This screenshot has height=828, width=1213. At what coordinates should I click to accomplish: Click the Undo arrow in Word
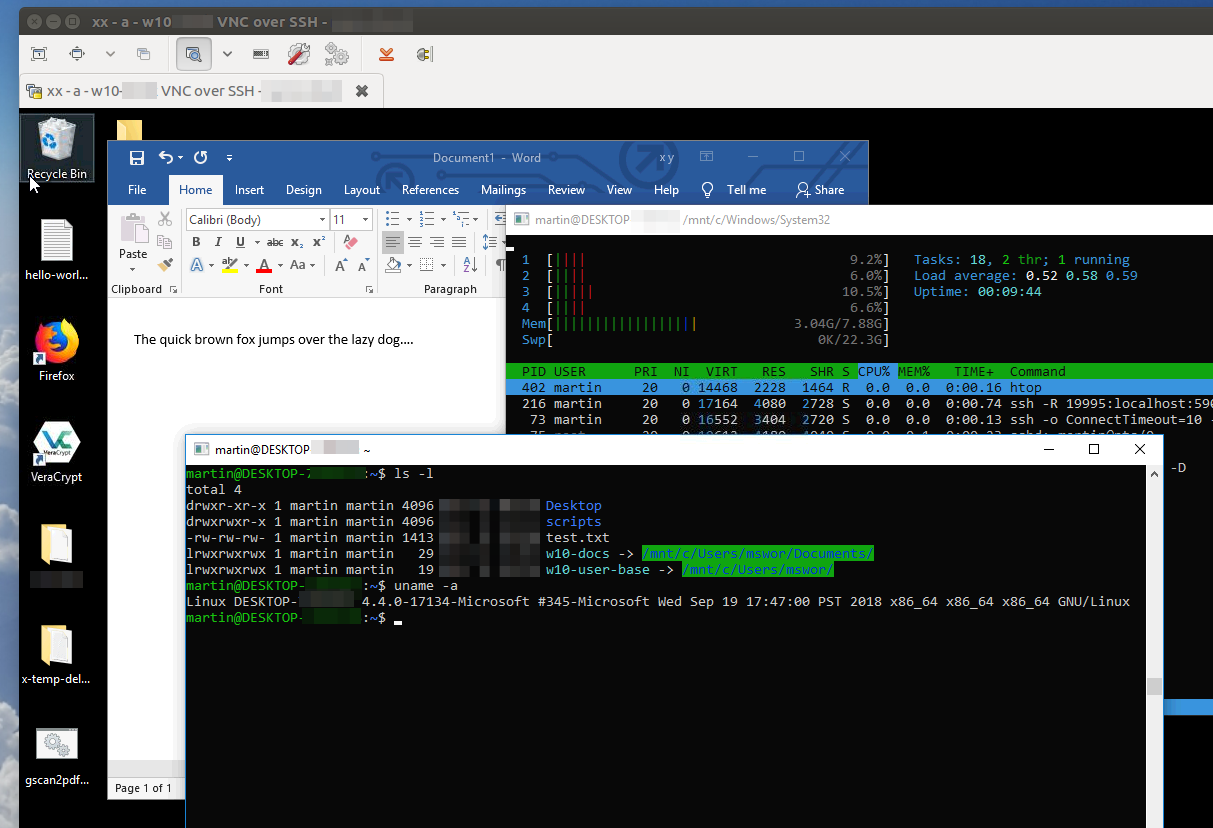click(x=166, y=158)
